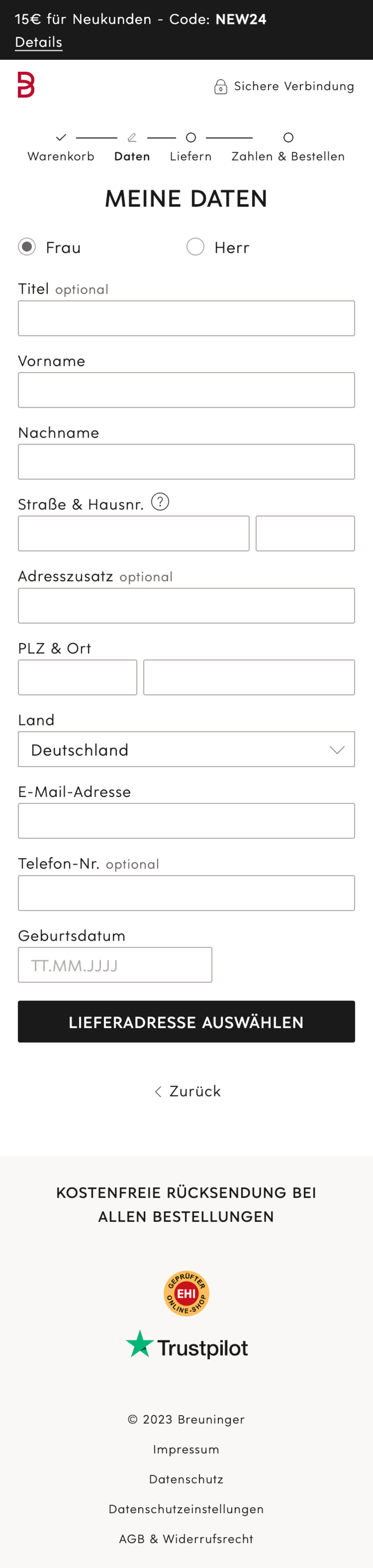The width and height of the screenshot is (373, 1568).
Task: Click the secure connection lock icon
Action: [220, 86]
